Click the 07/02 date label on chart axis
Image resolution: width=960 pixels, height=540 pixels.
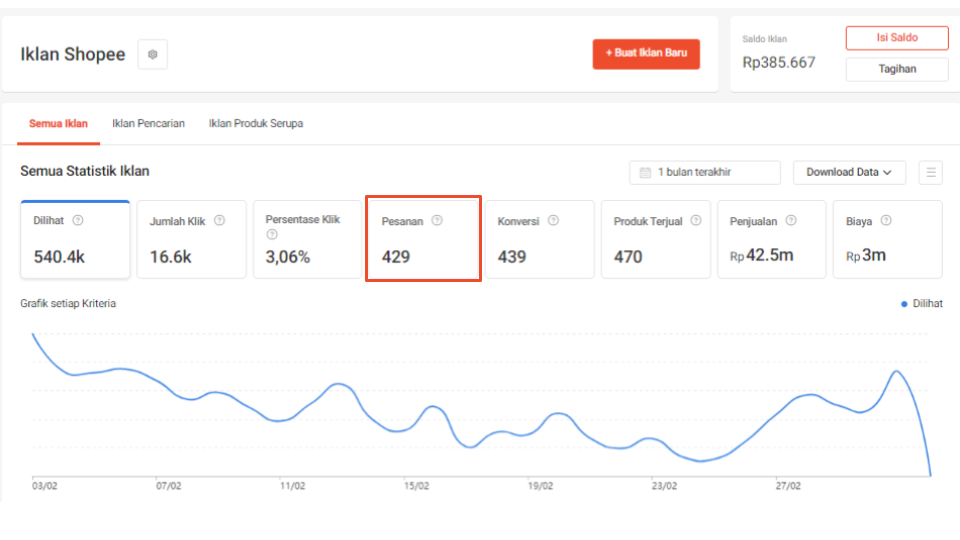click(x=168, y=486)
